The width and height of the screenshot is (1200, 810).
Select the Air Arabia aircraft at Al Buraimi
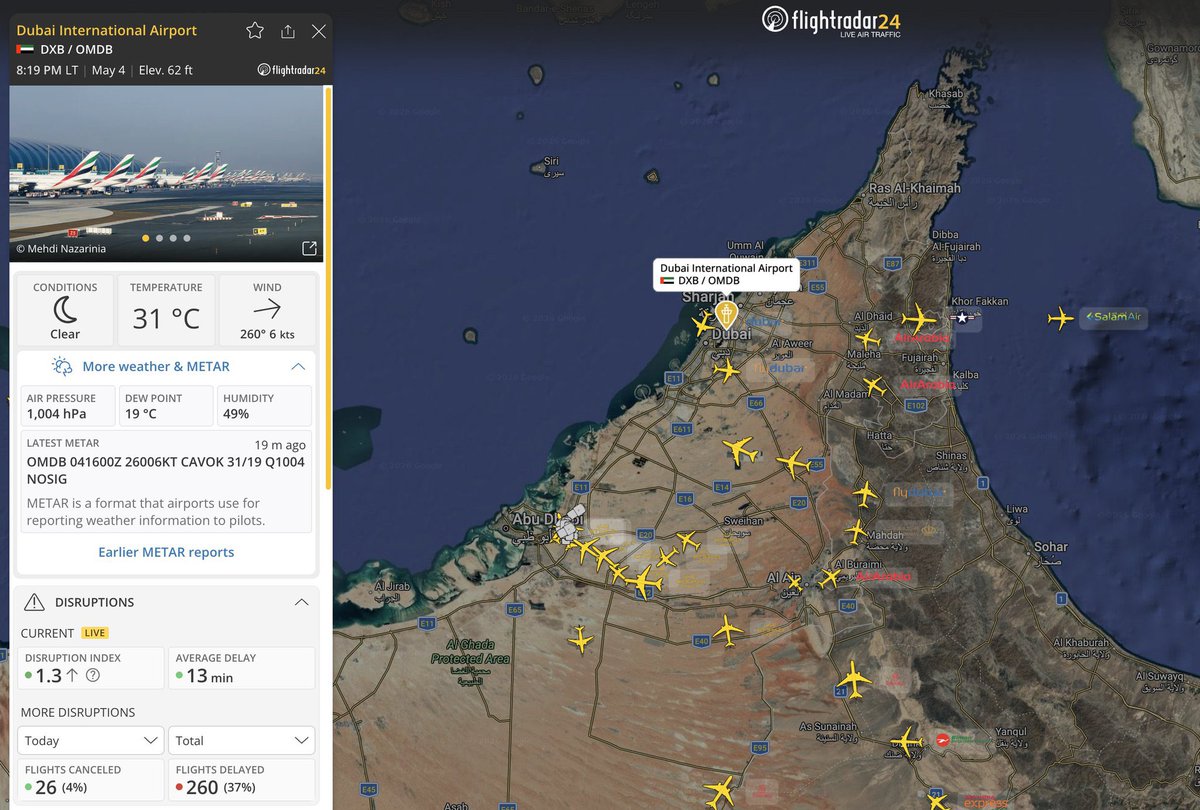point(829,577)
